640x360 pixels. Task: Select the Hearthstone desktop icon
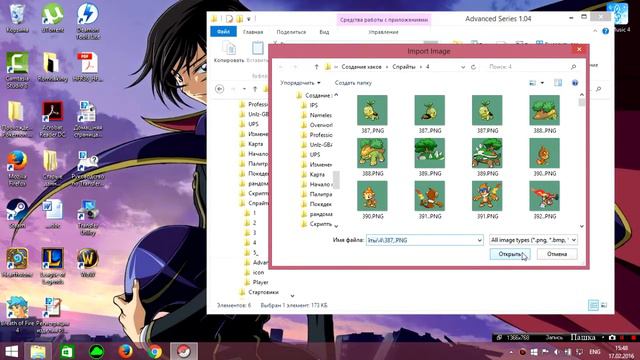click(x=17, y=262)
